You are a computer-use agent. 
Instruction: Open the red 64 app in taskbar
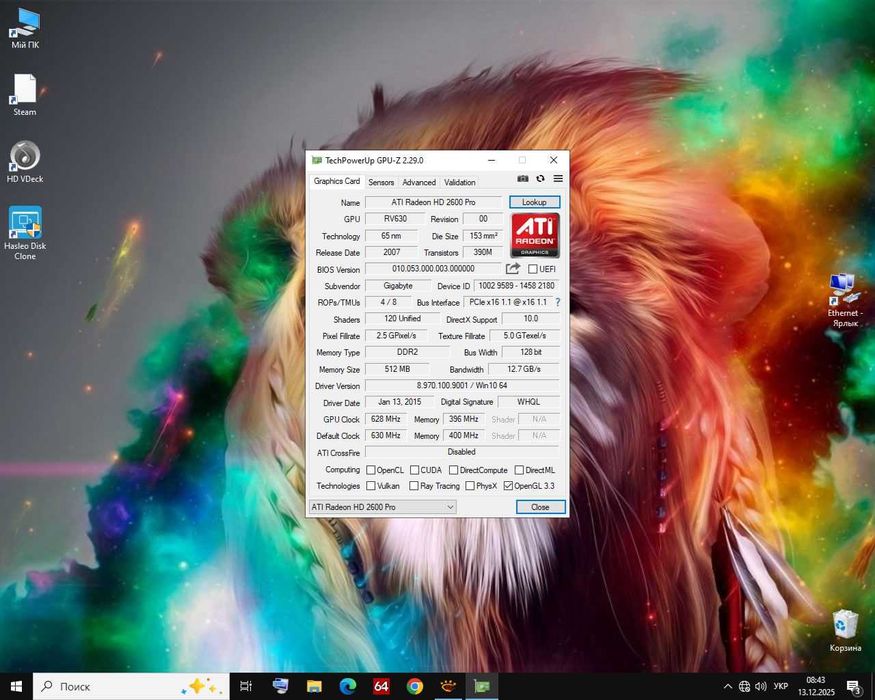(x=381, y=686)
